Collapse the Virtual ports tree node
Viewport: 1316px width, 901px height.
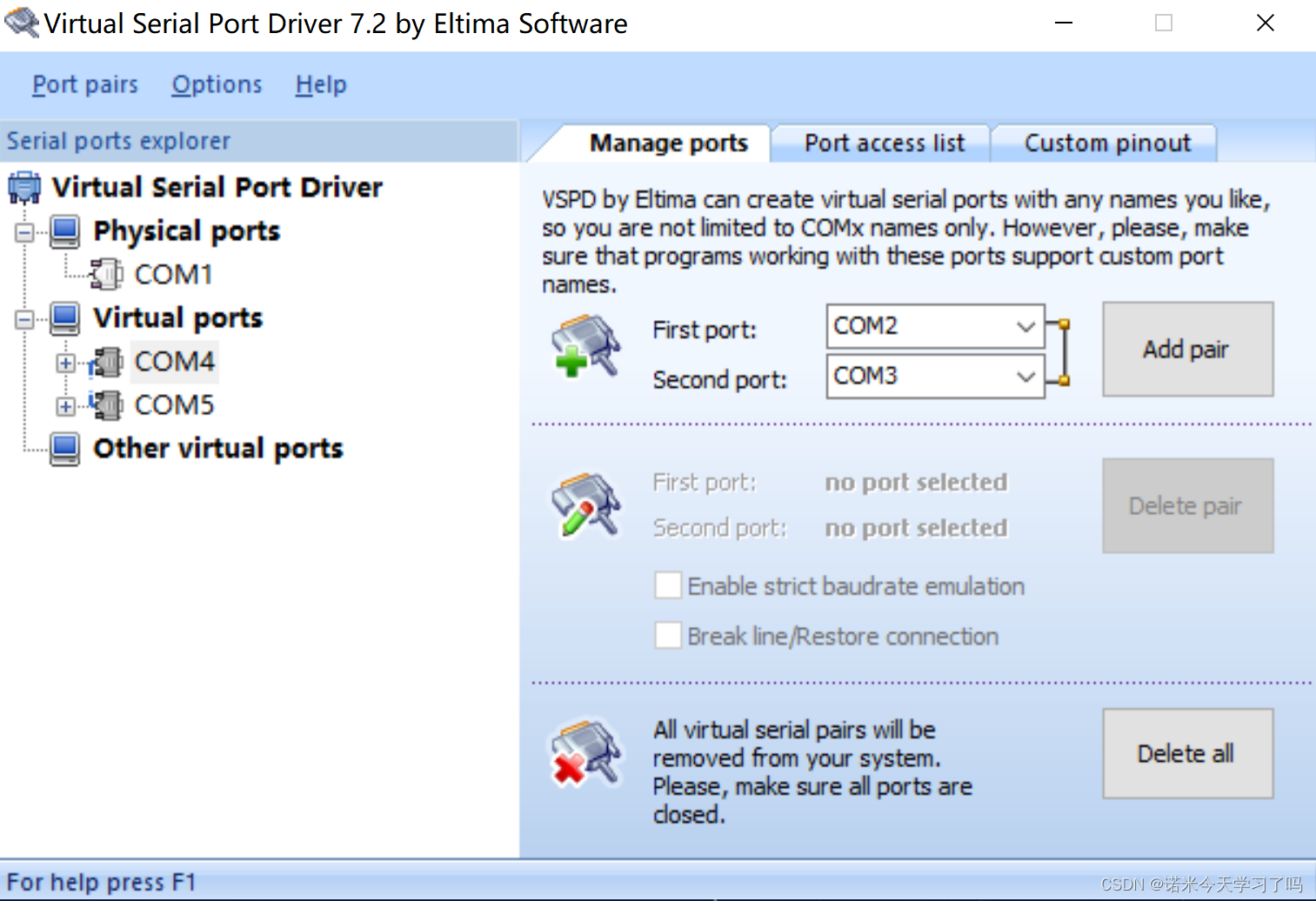(x=24, y=319)
